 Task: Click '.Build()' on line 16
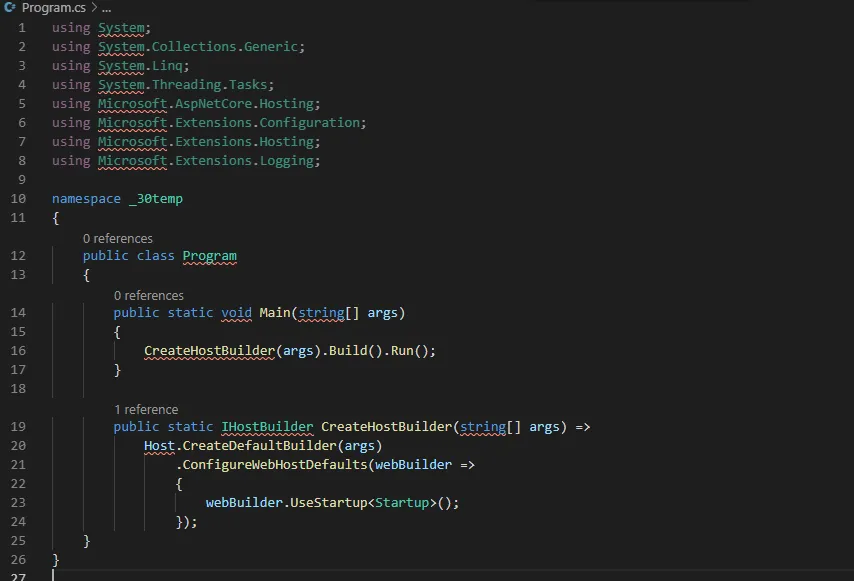(352, 351)
